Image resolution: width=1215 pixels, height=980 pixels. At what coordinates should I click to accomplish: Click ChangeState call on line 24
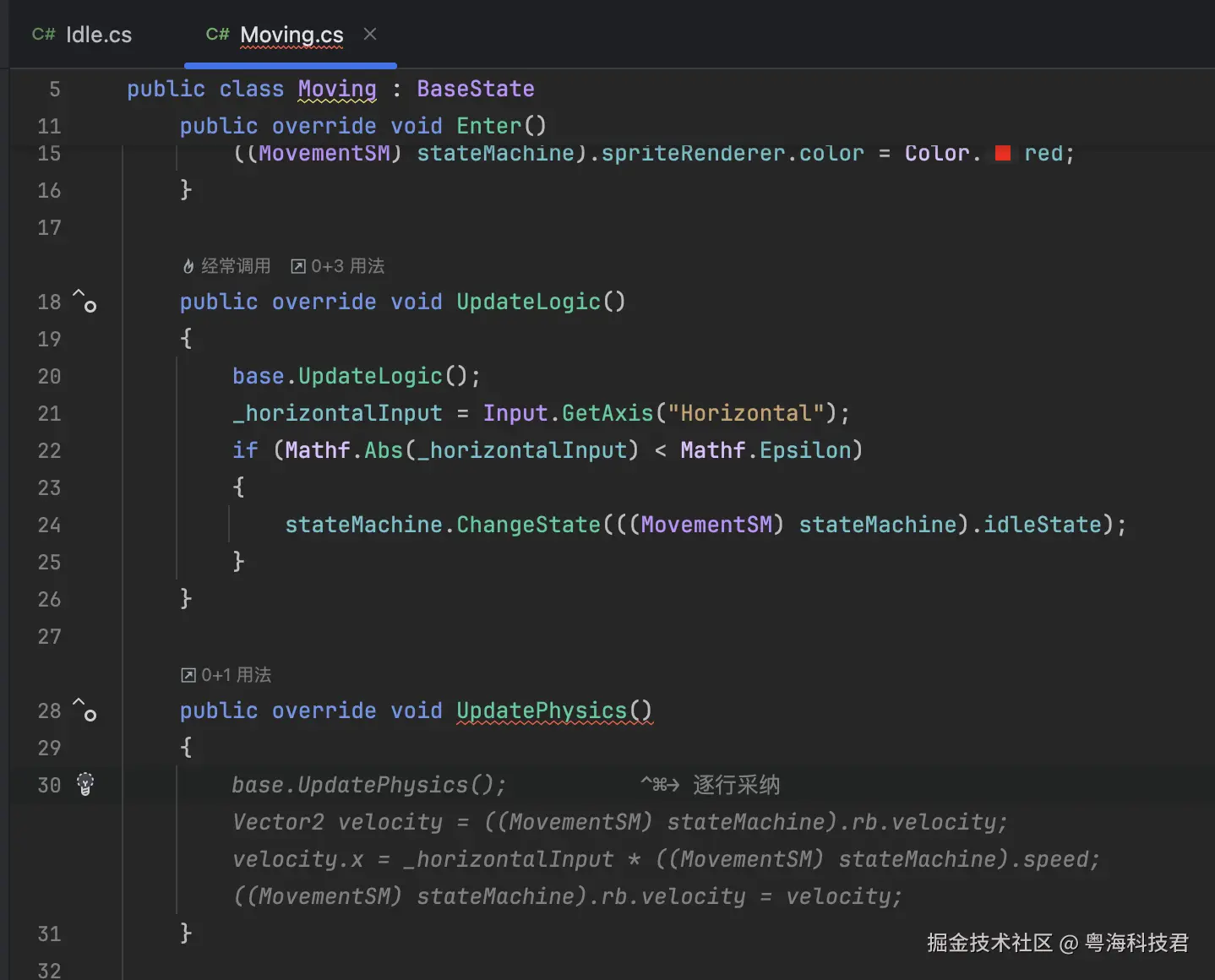pyautogui.click(x=528, y=525)
